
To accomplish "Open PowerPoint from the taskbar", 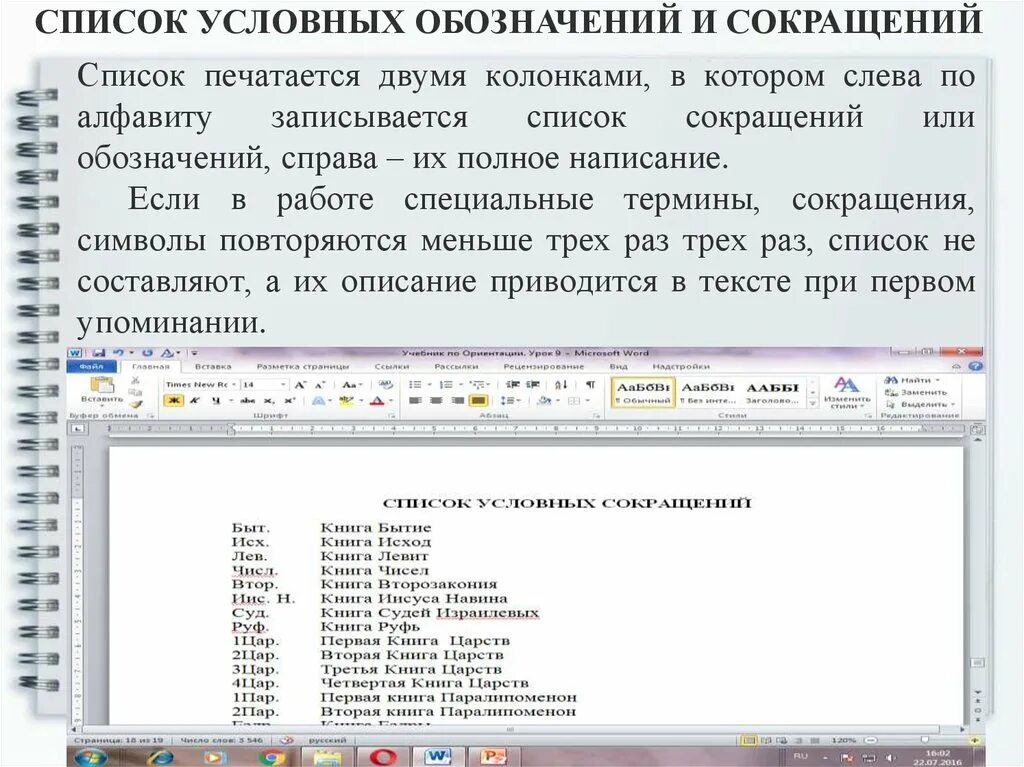I will [x=492, y=757].
